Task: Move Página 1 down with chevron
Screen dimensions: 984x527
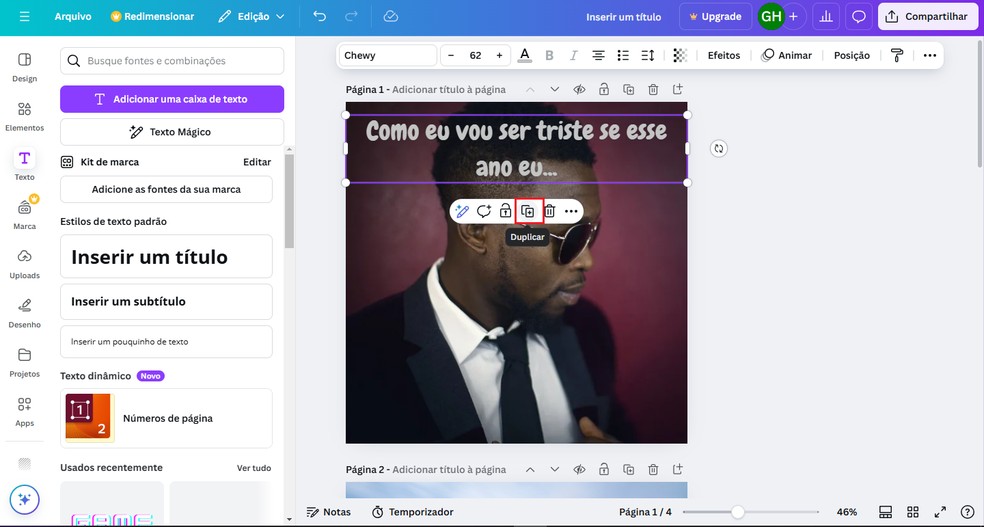Action: coord(554,89)
